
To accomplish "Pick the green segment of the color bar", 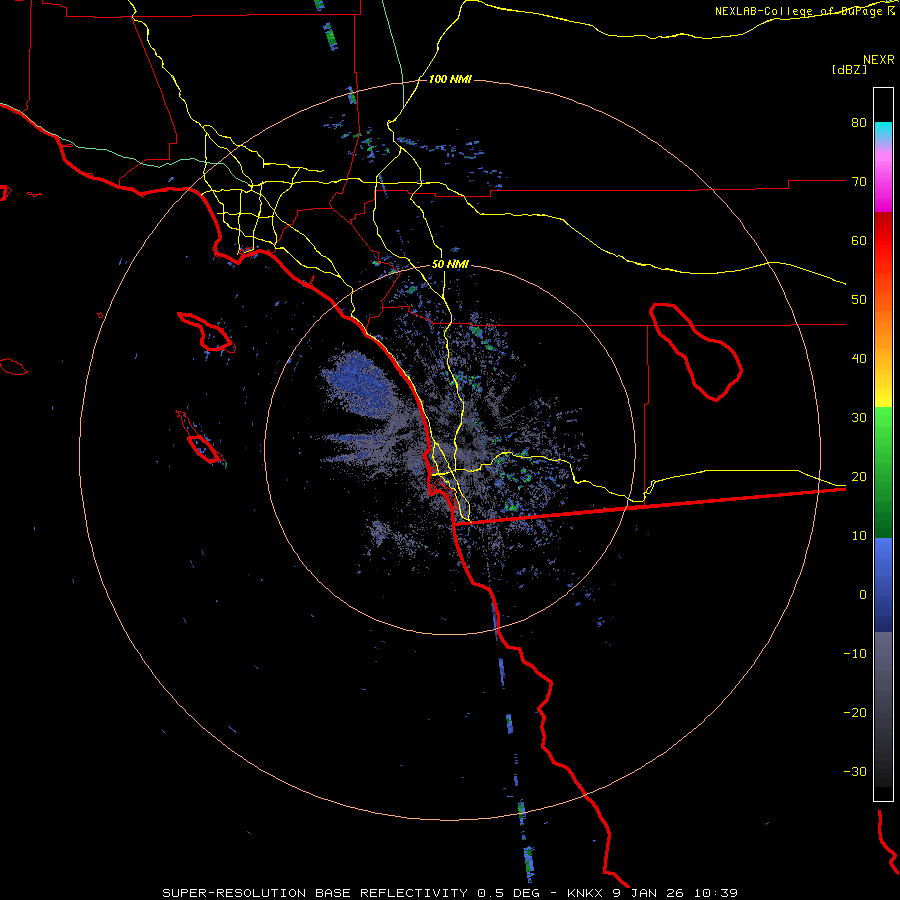I will [883, 472].
